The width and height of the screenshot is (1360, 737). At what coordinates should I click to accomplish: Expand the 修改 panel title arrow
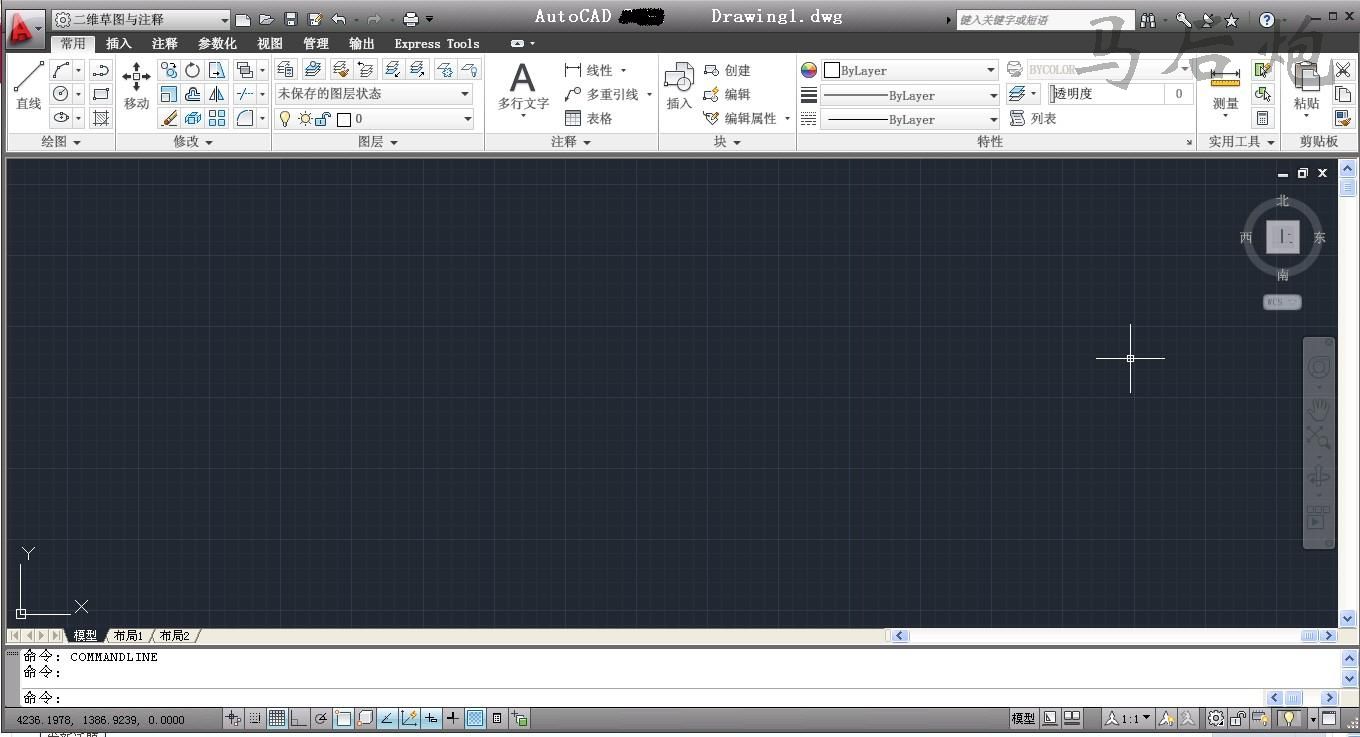tap(209, 142)
